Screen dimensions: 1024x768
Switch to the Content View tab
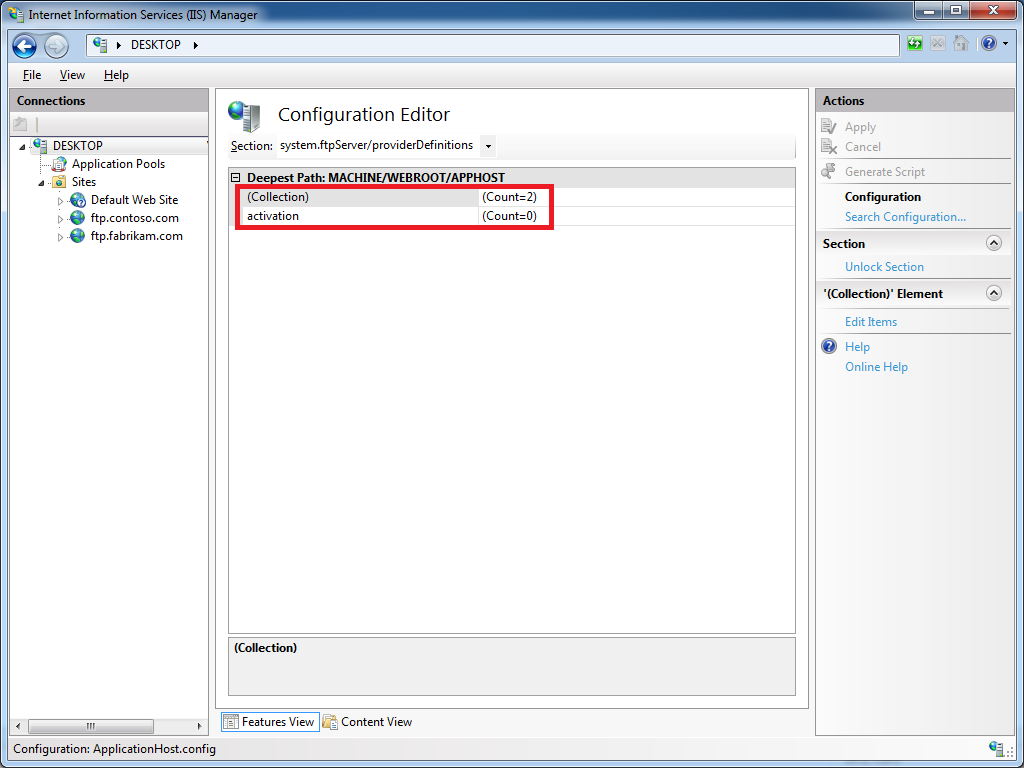tap(367, 722)
